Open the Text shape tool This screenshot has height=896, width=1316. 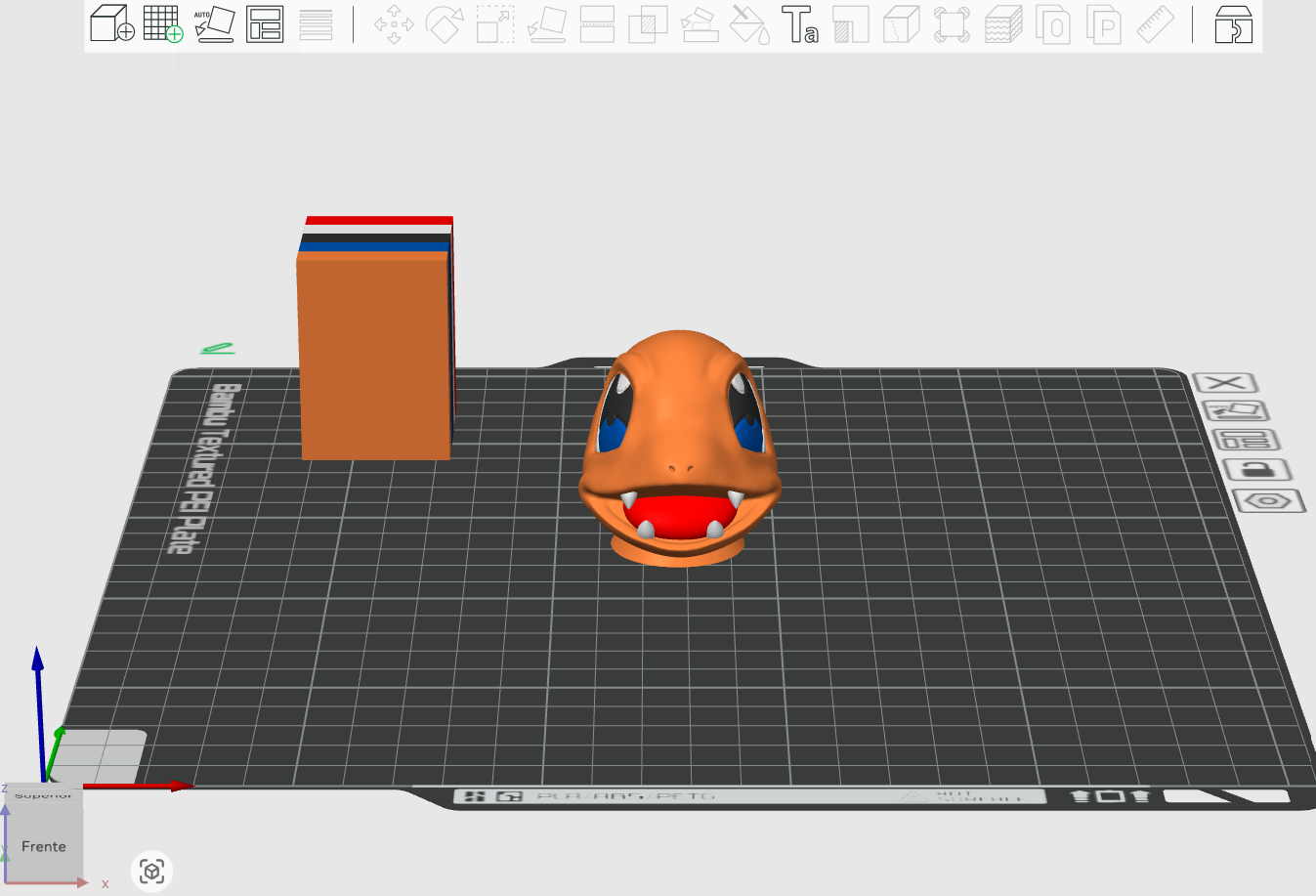click(799, 23)
